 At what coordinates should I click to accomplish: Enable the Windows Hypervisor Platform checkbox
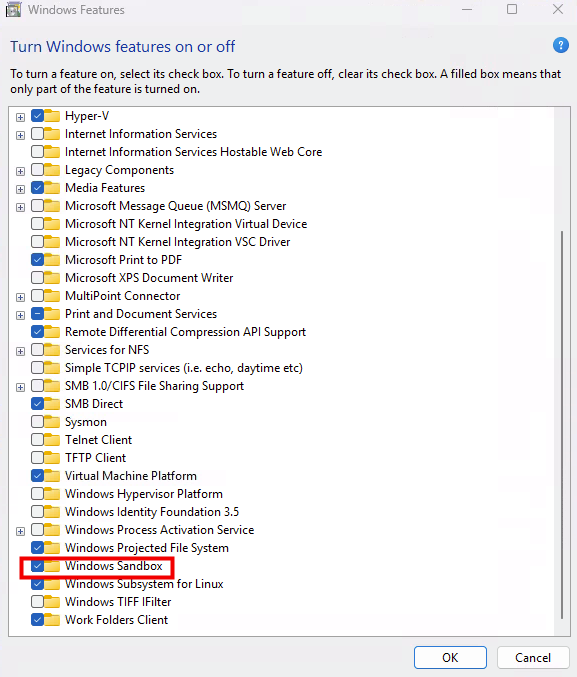[38, 494]
